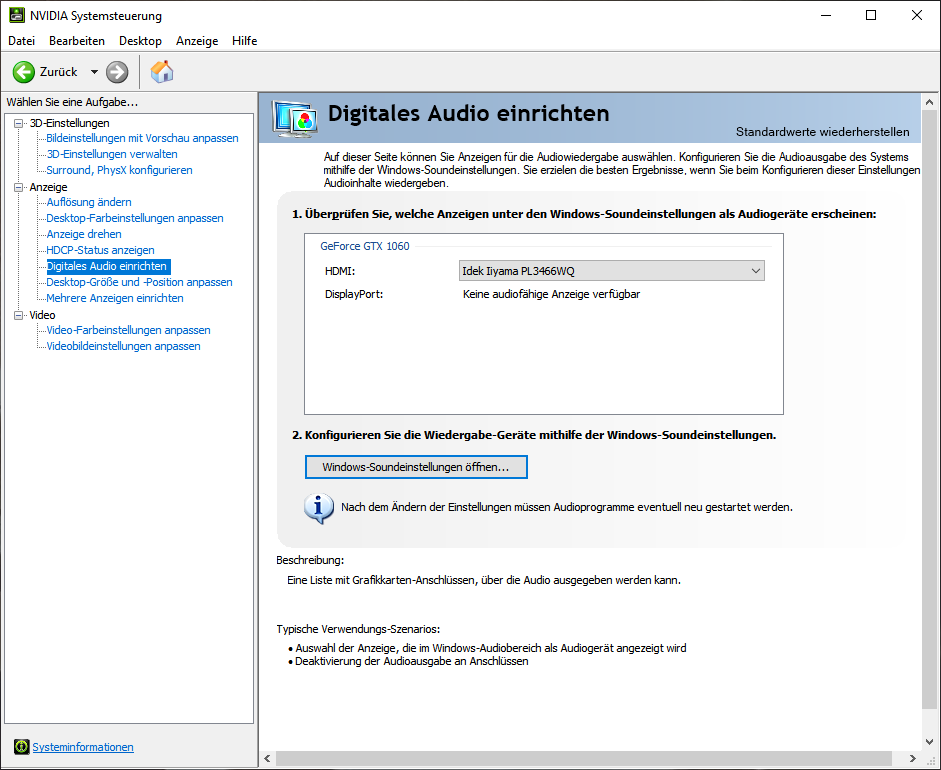
Task: Select 3D-Einstellungen verwalten
Action: (112, 154)
